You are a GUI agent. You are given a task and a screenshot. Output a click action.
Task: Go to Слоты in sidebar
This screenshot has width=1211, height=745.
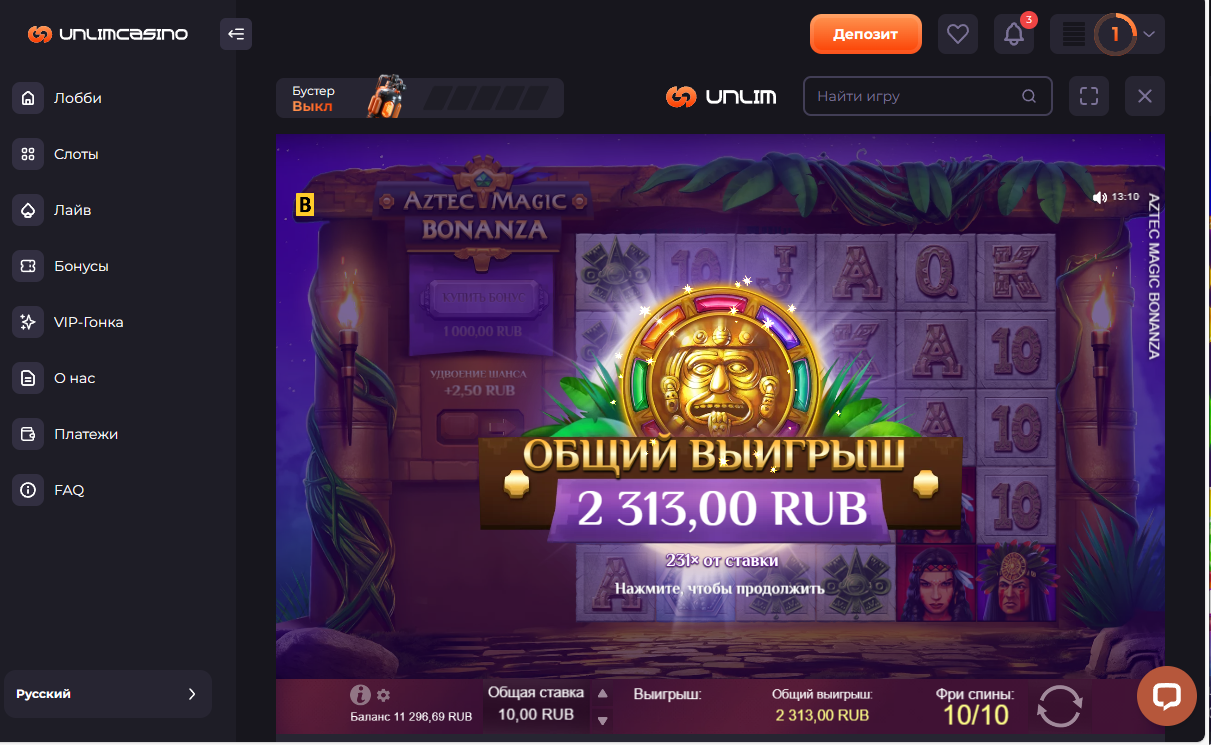point(76,154)
